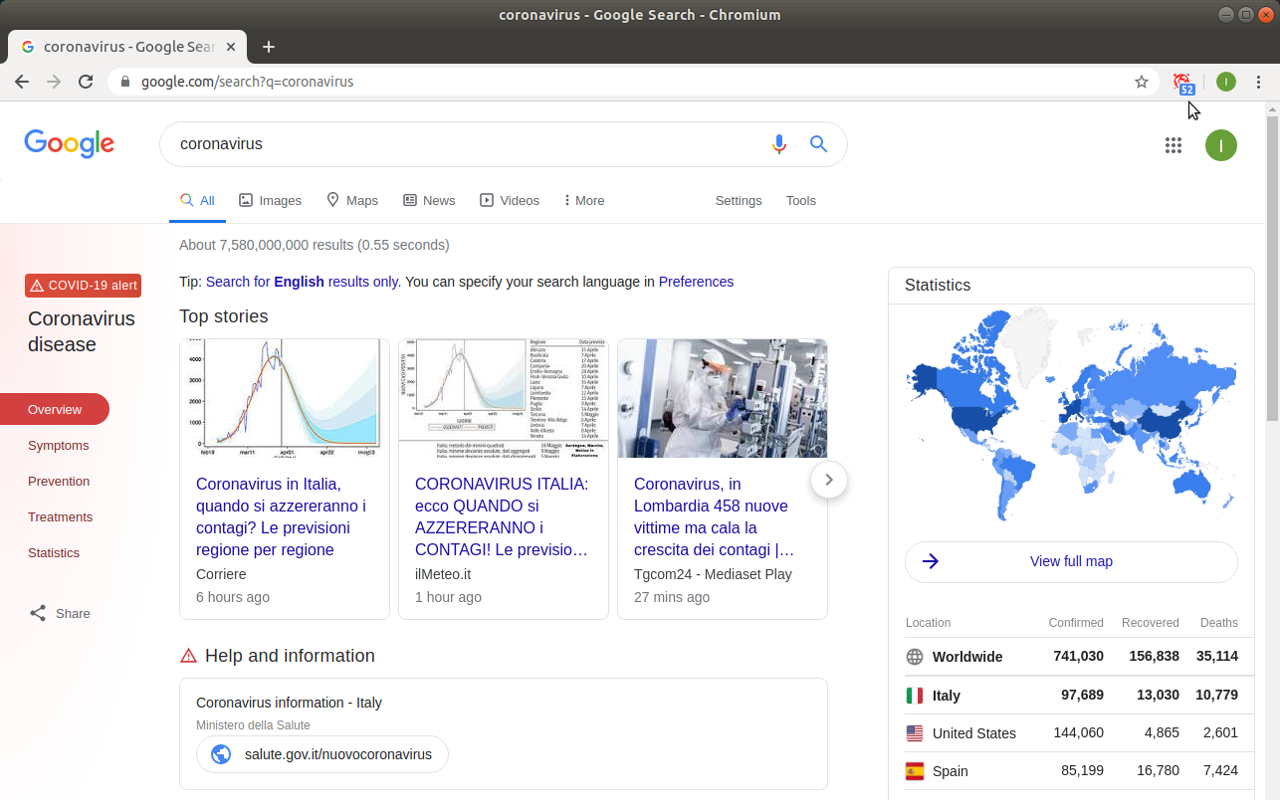Bookmark this page with star icon

[x=1142, y=82]
